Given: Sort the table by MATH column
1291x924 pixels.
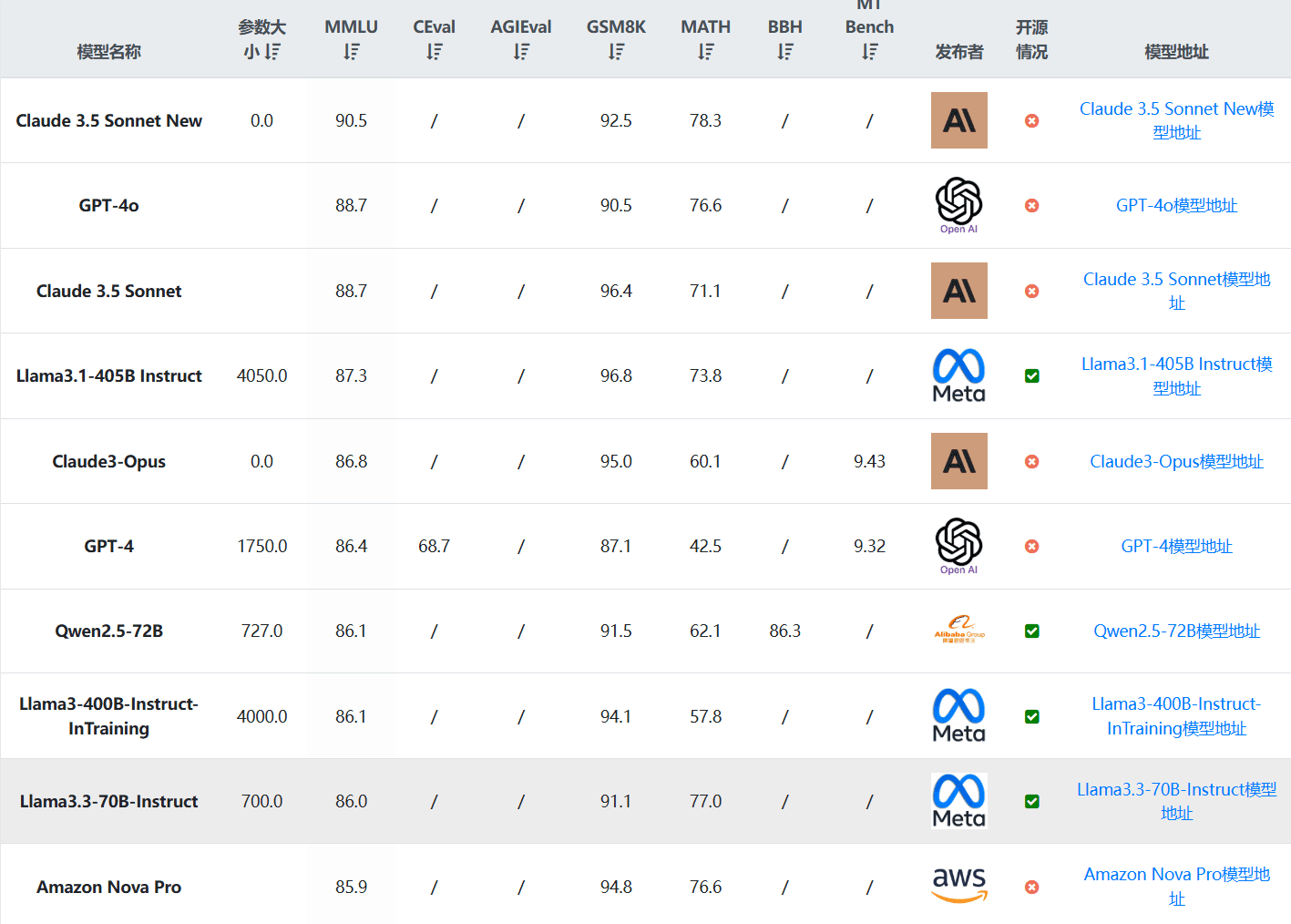Looking at the screenshot, I should pos(706,52).
